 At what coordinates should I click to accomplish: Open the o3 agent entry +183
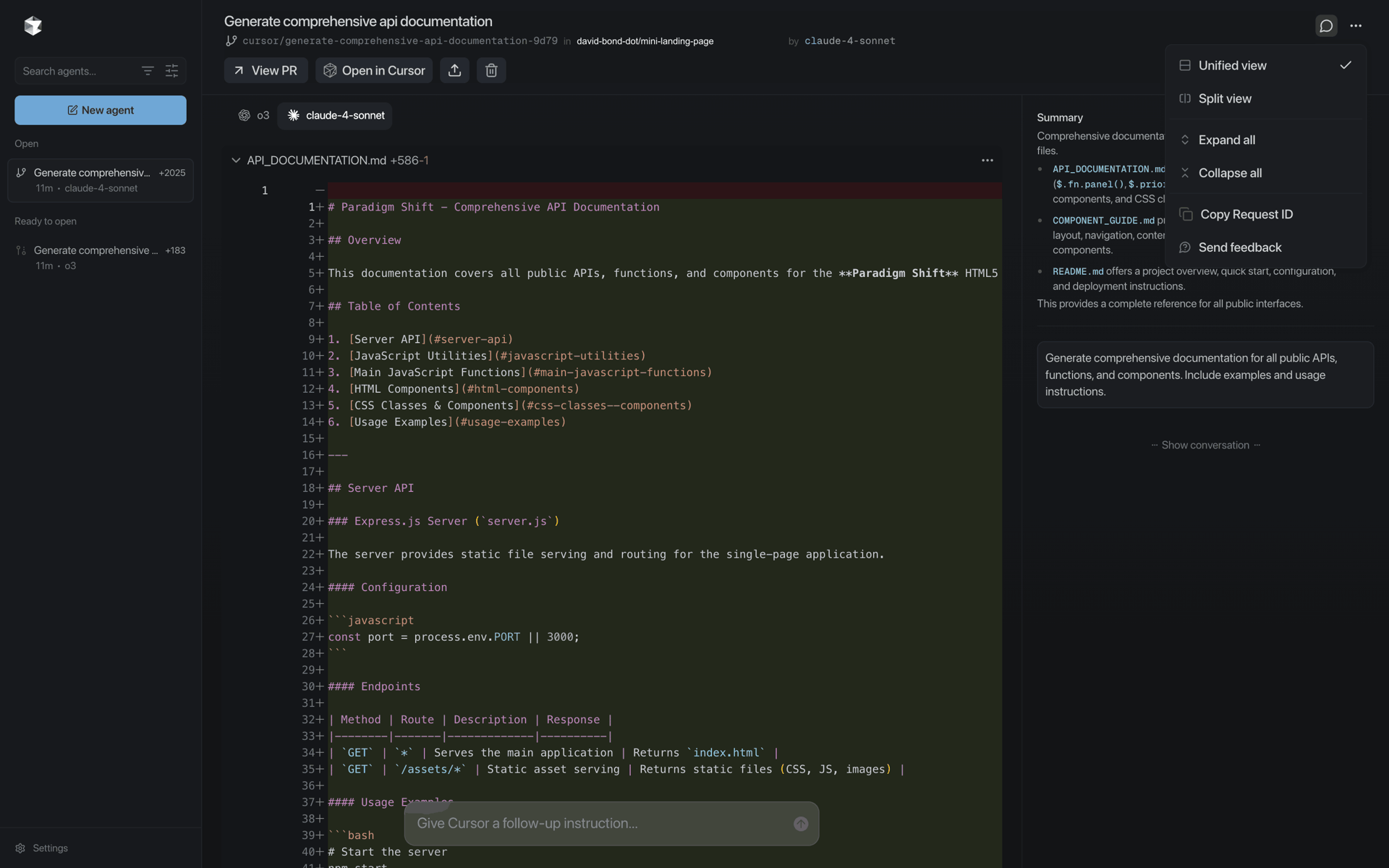[101, 258]
